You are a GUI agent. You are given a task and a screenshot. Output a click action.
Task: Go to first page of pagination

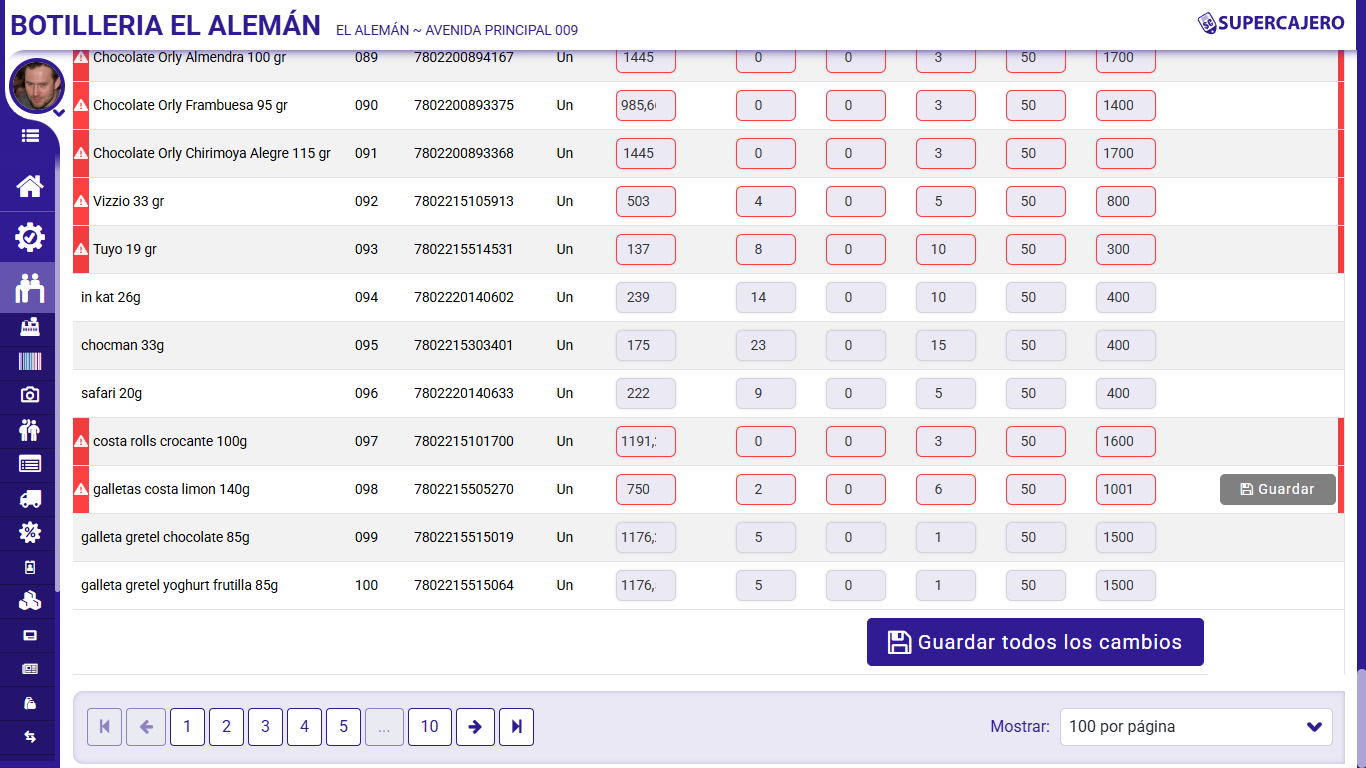point(104,727)
